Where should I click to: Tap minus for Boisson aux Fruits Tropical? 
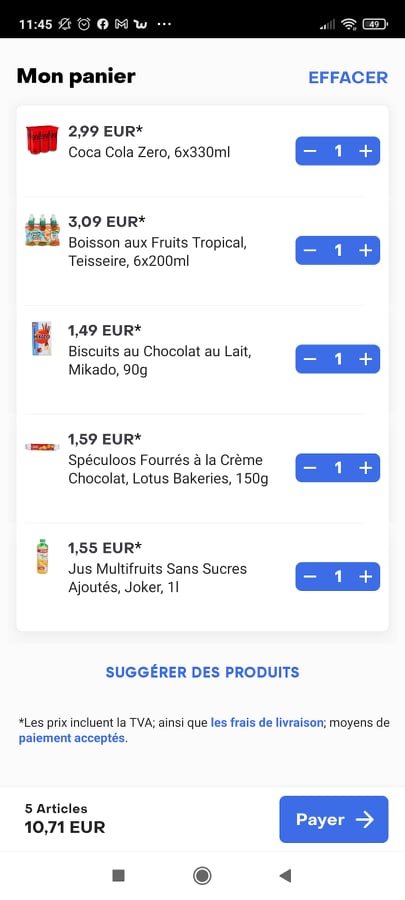(310, 250)
